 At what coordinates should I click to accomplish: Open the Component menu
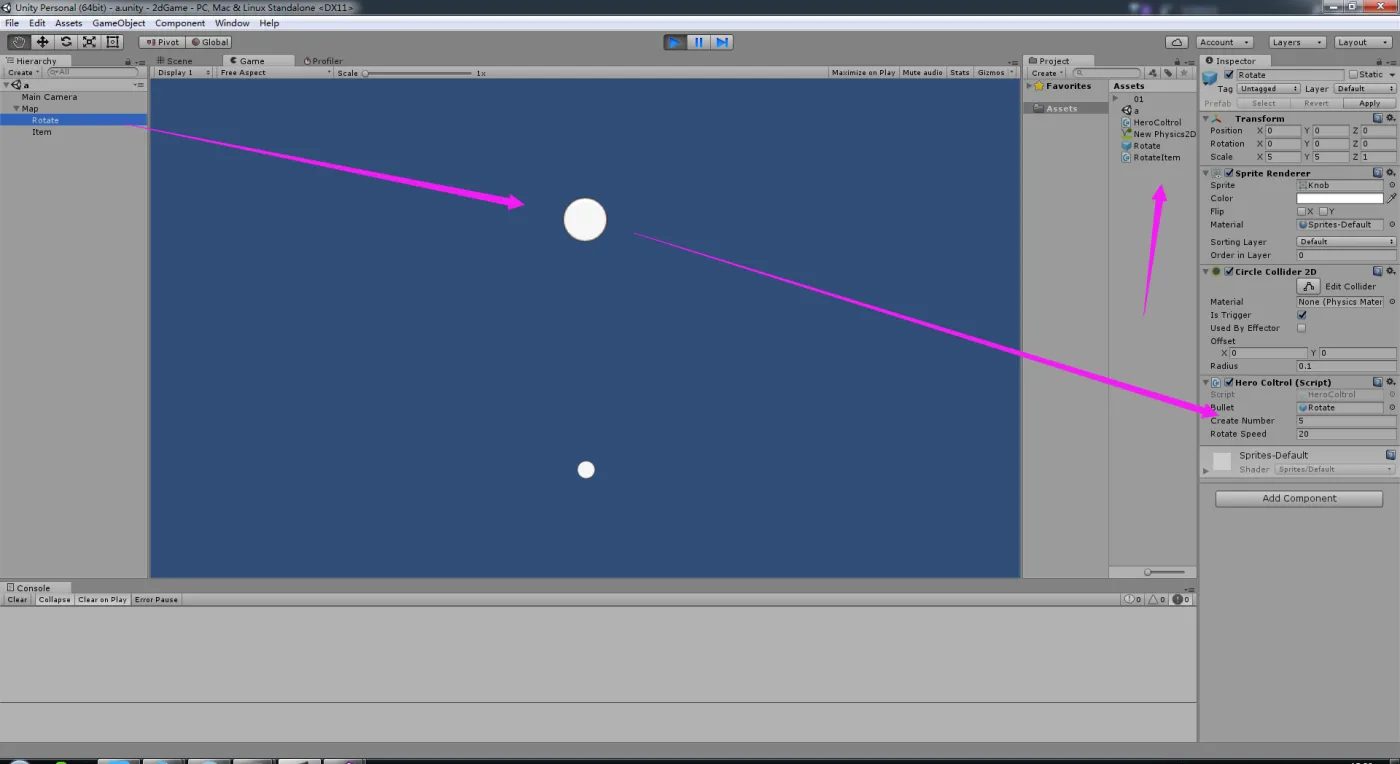click(179, 22)
